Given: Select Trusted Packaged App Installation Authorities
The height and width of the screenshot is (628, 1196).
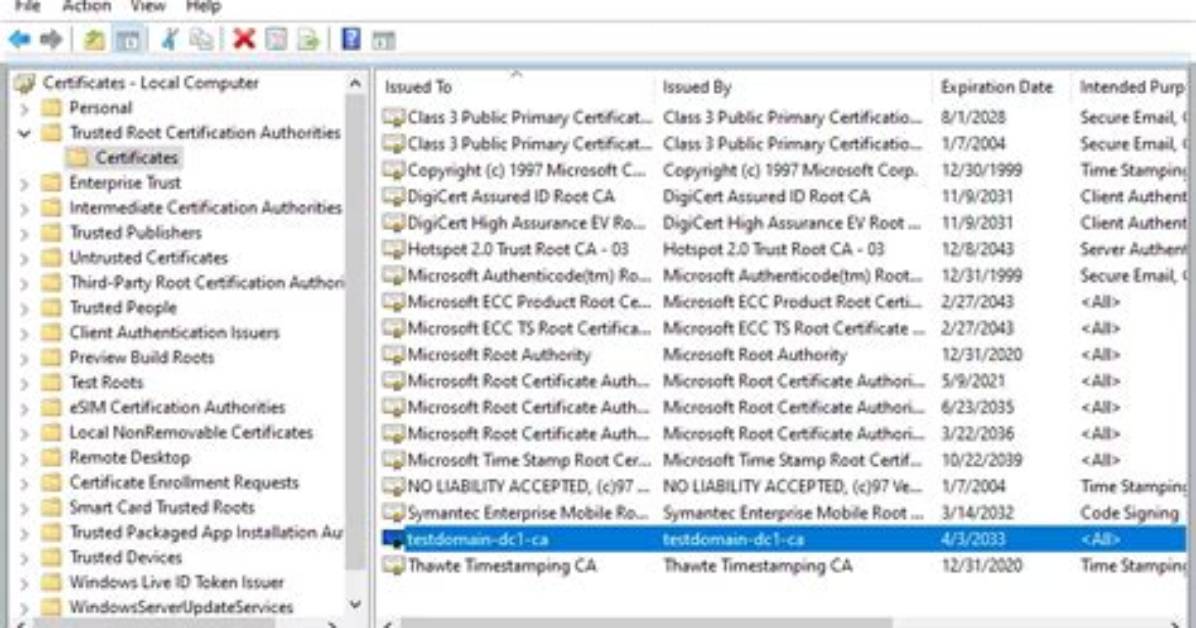Looking at the screenshot, I should tap(206, 533).
